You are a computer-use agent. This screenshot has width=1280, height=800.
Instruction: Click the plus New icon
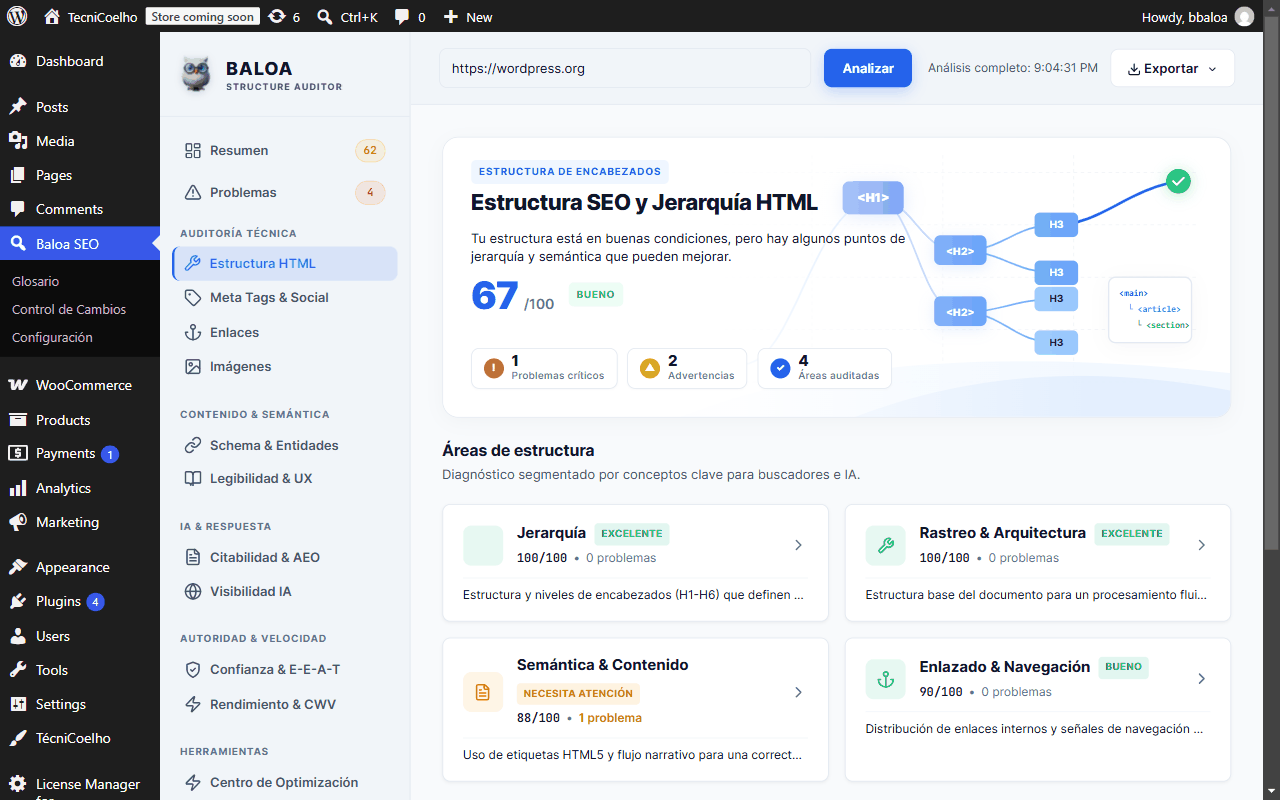coord(451,17)
